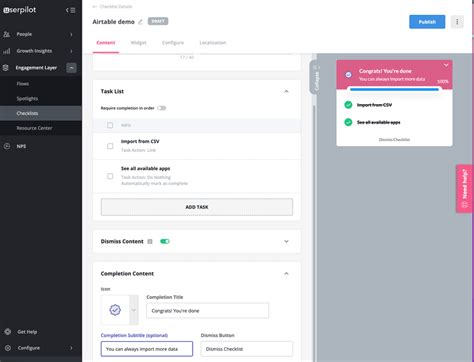Check the Import from CSV task checkbox
Image resolution: width=474 pixels, height=362 pixels.
(110, 146)
